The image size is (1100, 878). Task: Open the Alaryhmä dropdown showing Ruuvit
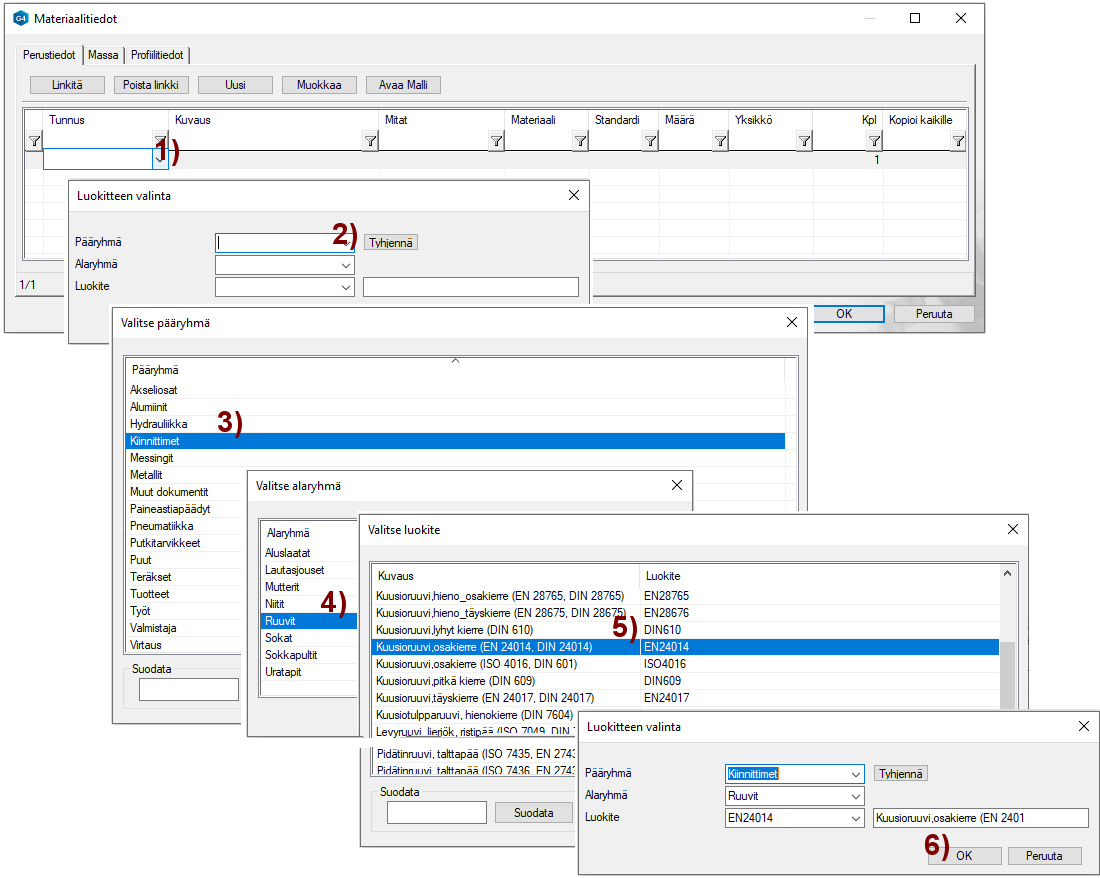point(855,796)
